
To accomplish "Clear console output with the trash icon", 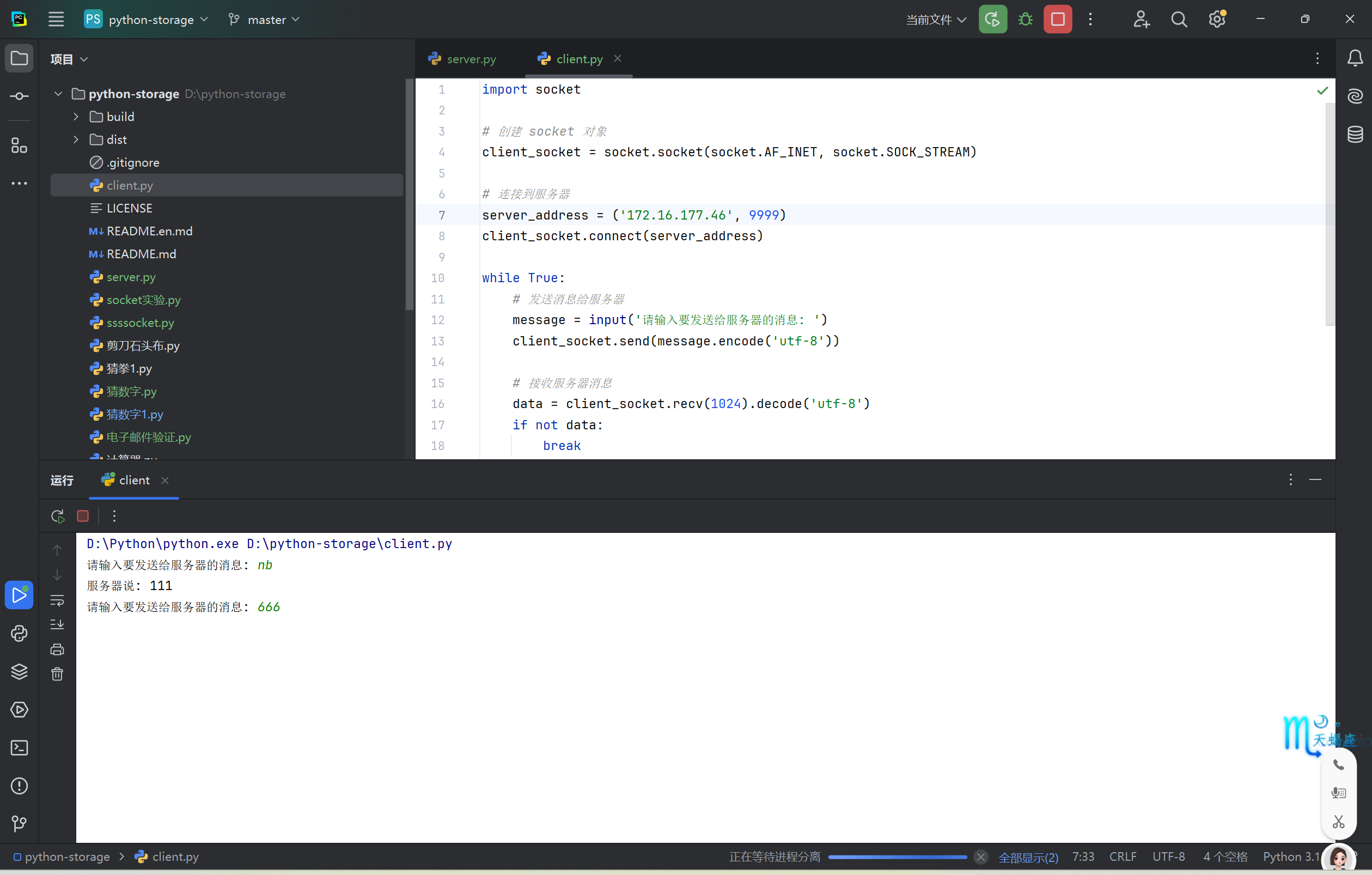I will tap(57, 675).
